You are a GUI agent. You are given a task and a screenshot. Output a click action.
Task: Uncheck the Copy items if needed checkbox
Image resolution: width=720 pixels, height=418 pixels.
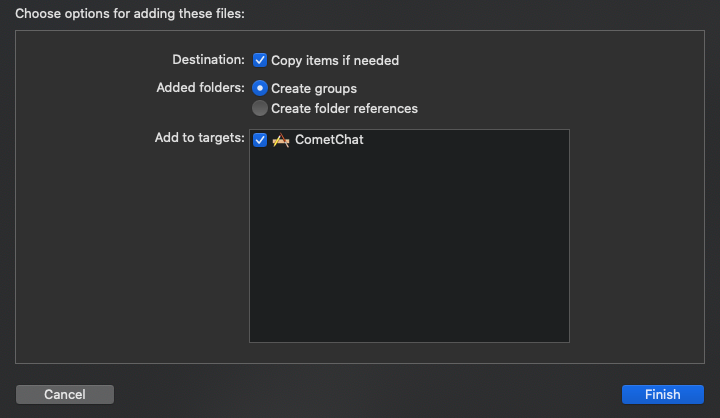click(x=260, y=60)
